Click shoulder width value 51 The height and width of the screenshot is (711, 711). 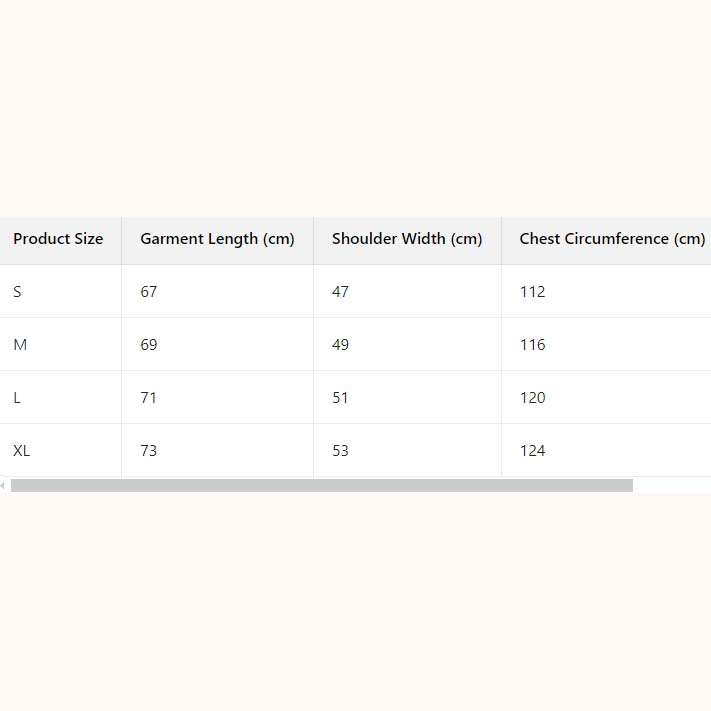coord(341,398)
